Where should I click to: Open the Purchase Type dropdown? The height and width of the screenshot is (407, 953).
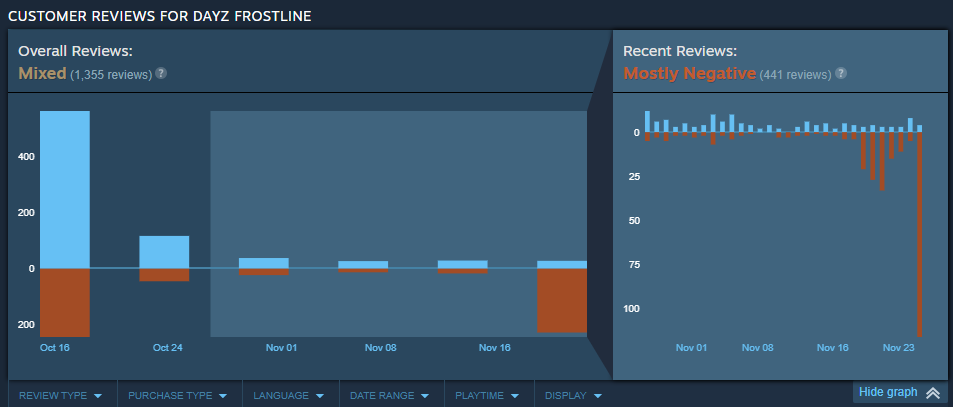(x=177, y=395)
